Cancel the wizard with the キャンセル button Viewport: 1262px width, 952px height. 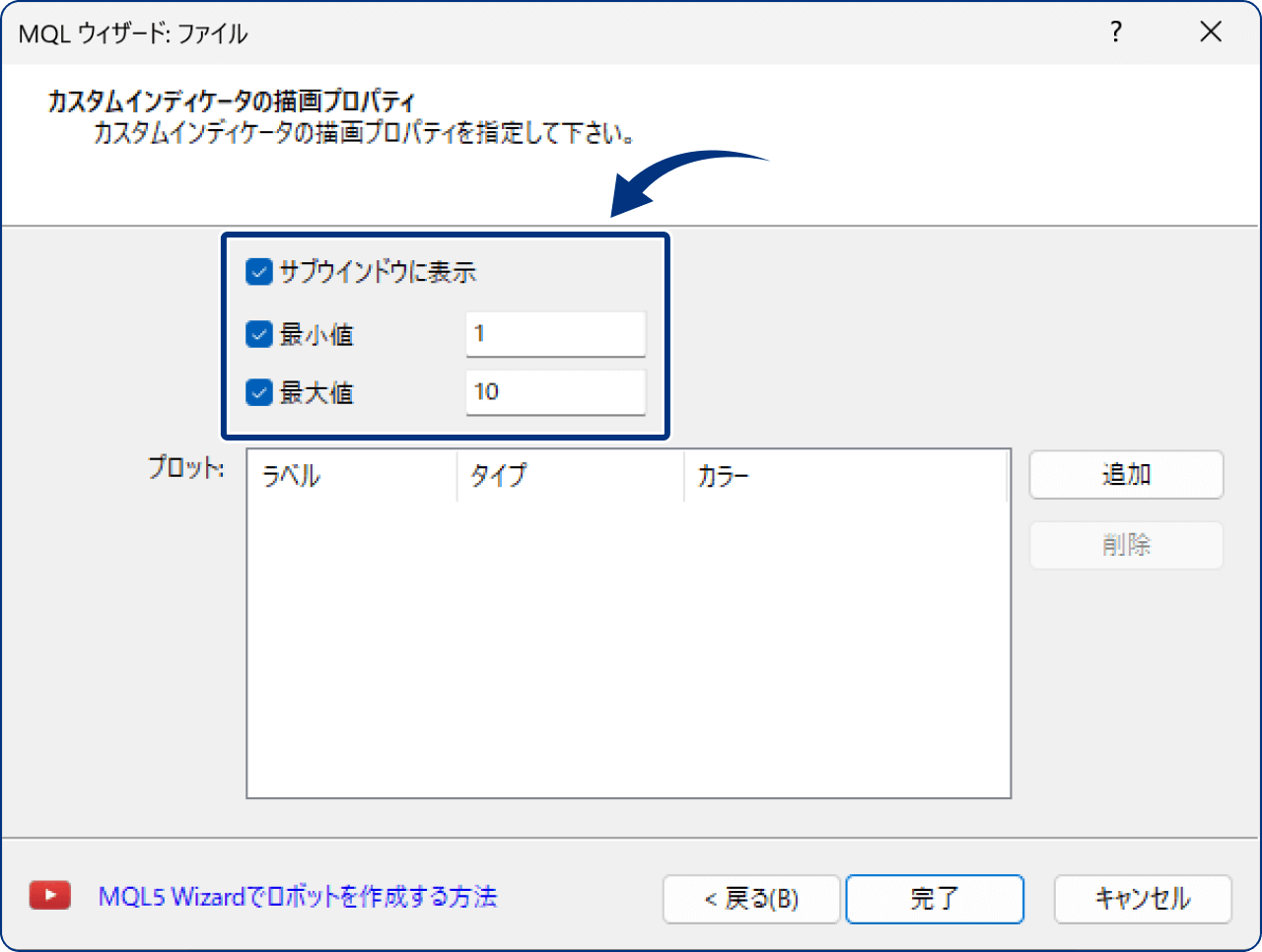(1143, 899)
